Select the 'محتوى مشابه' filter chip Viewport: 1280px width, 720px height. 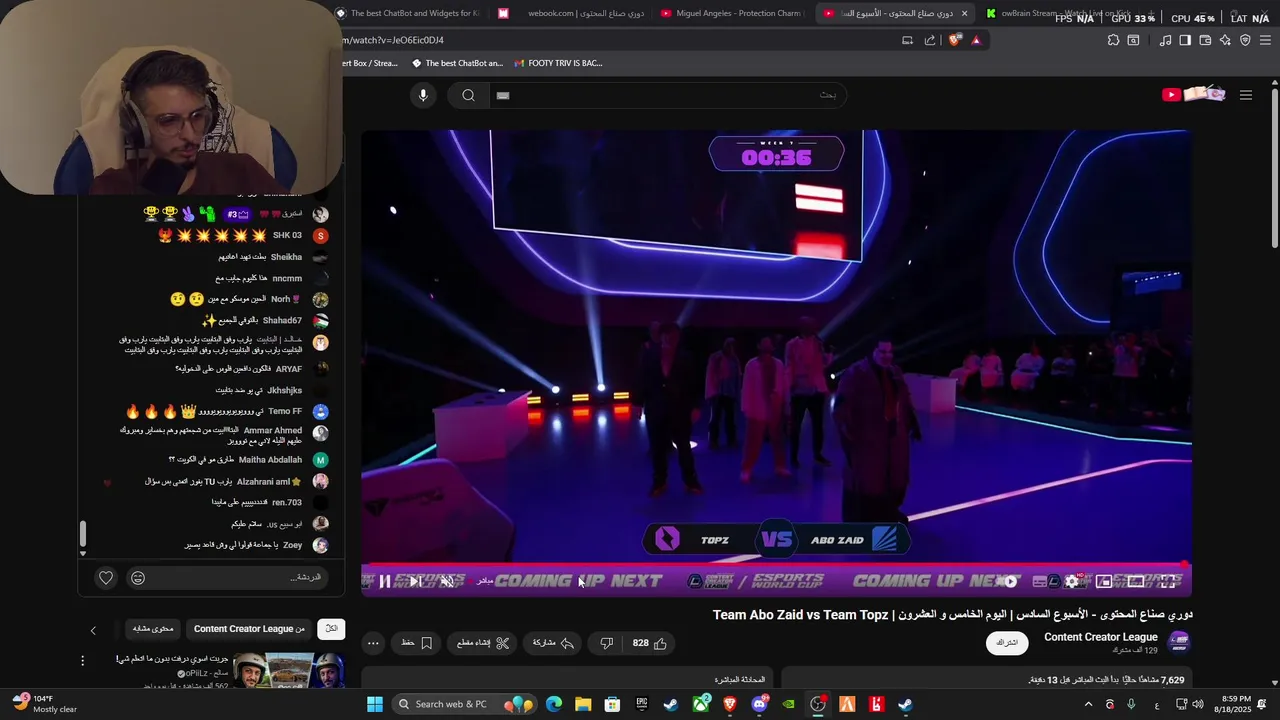click(153, 628)
